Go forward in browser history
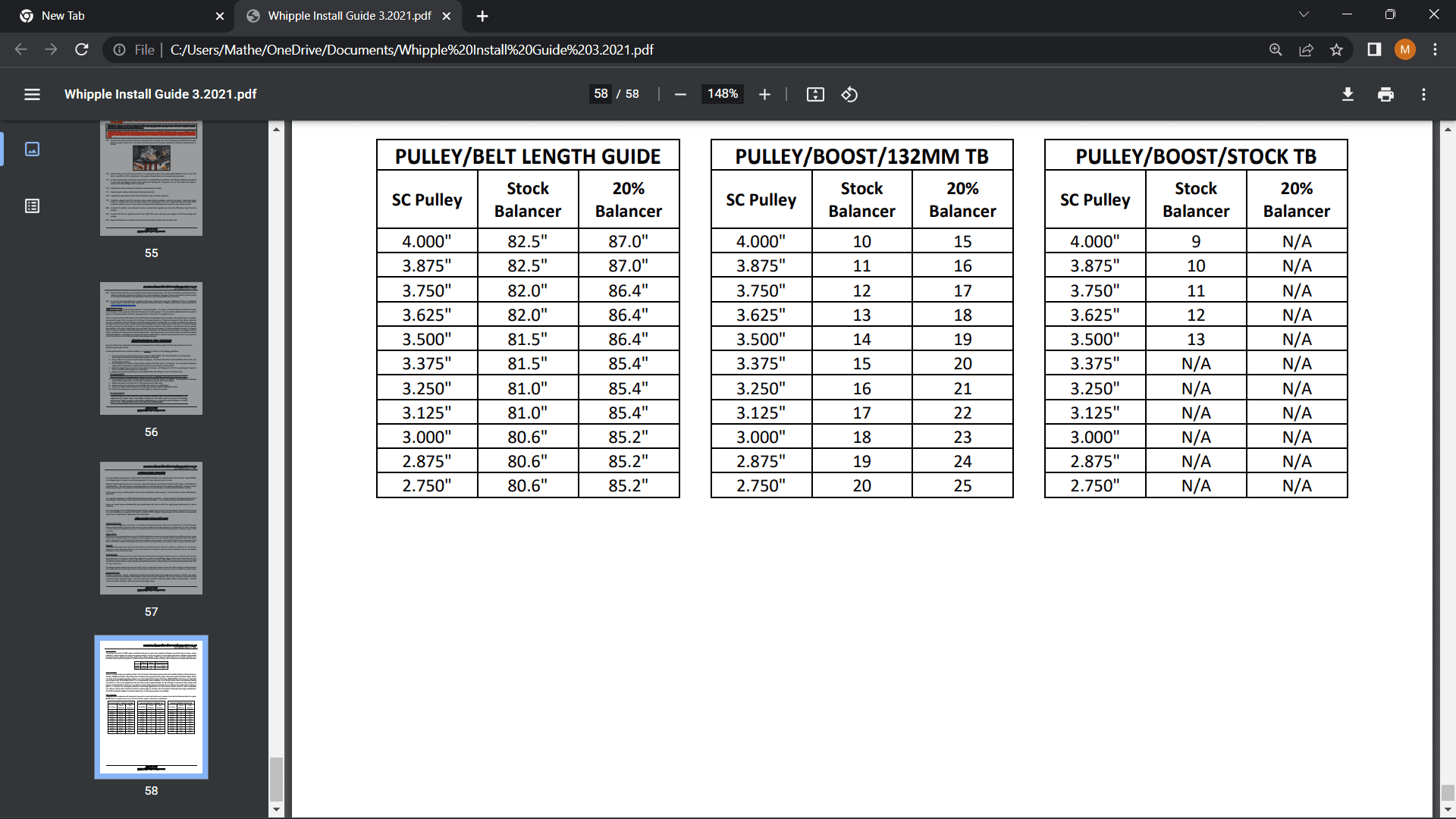1456x819 pixels. pyautogui.click(x=51, y=49)
